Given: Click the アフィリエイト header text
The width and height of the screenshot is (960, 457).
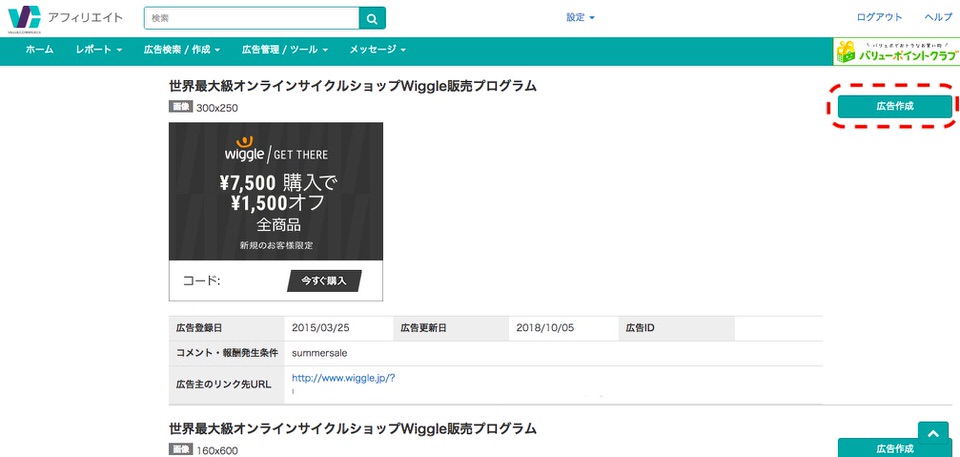Looking at the screenshot, I should pos(85,18).
